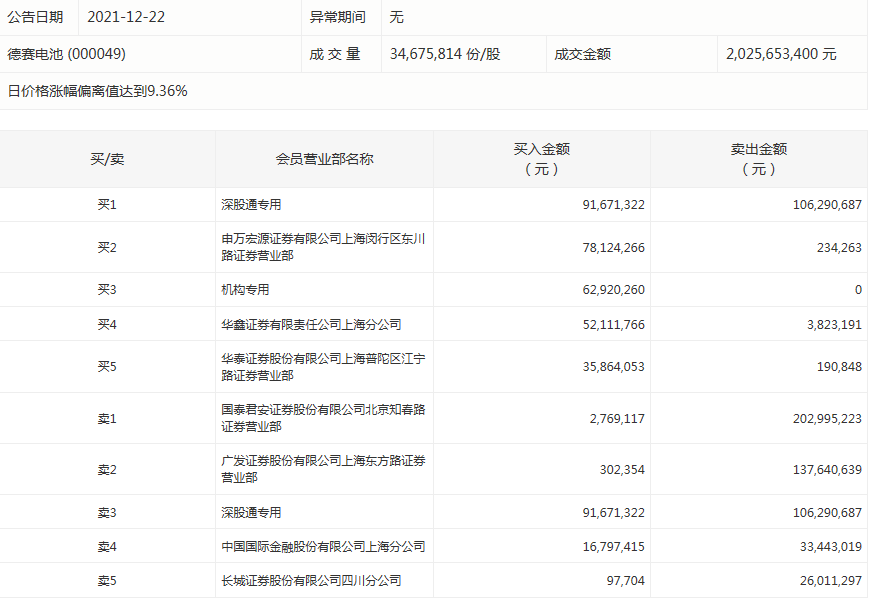Screen dimensions: 871x601
Task: Click the 买入金额 column header
Action: pos(541,159)
